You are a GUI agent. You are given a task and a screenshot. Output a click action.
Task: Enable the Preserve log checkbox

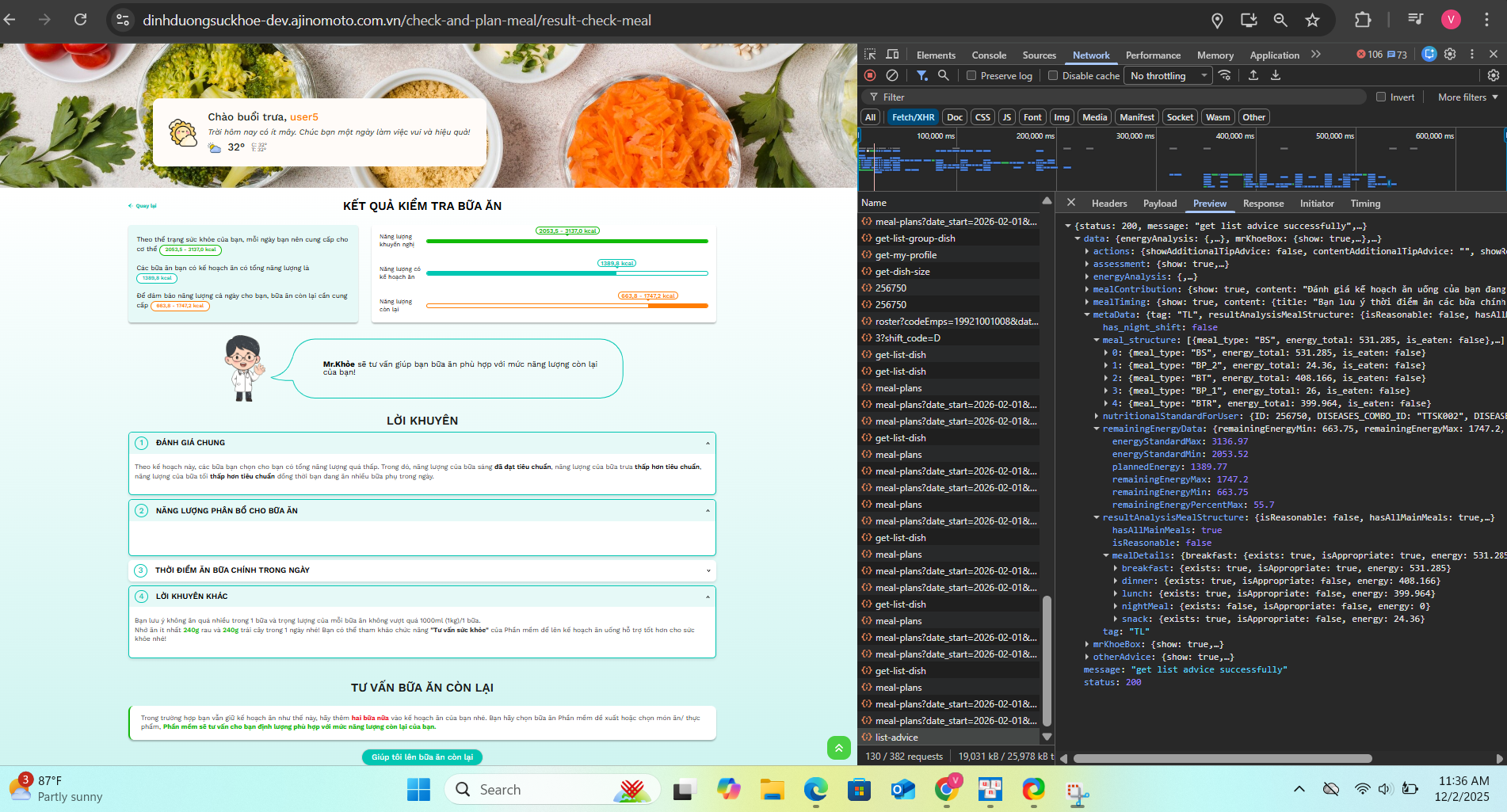[971, 76]
